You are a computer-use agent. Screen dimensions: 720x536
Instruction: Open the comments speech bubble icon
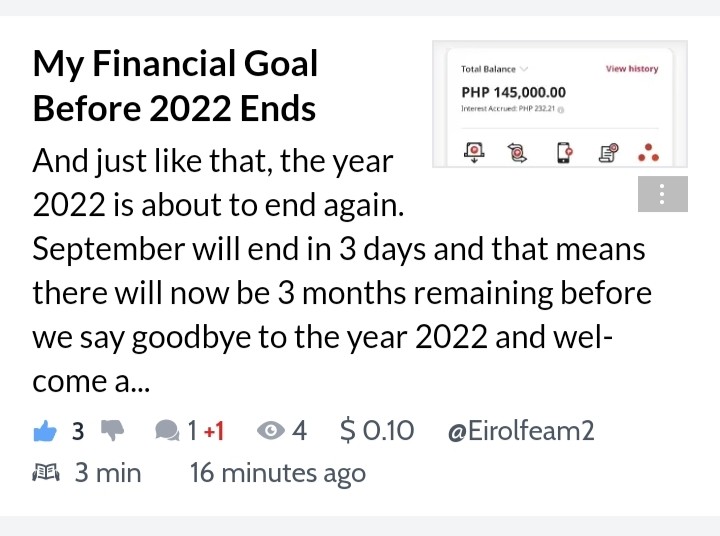[167, 431]
